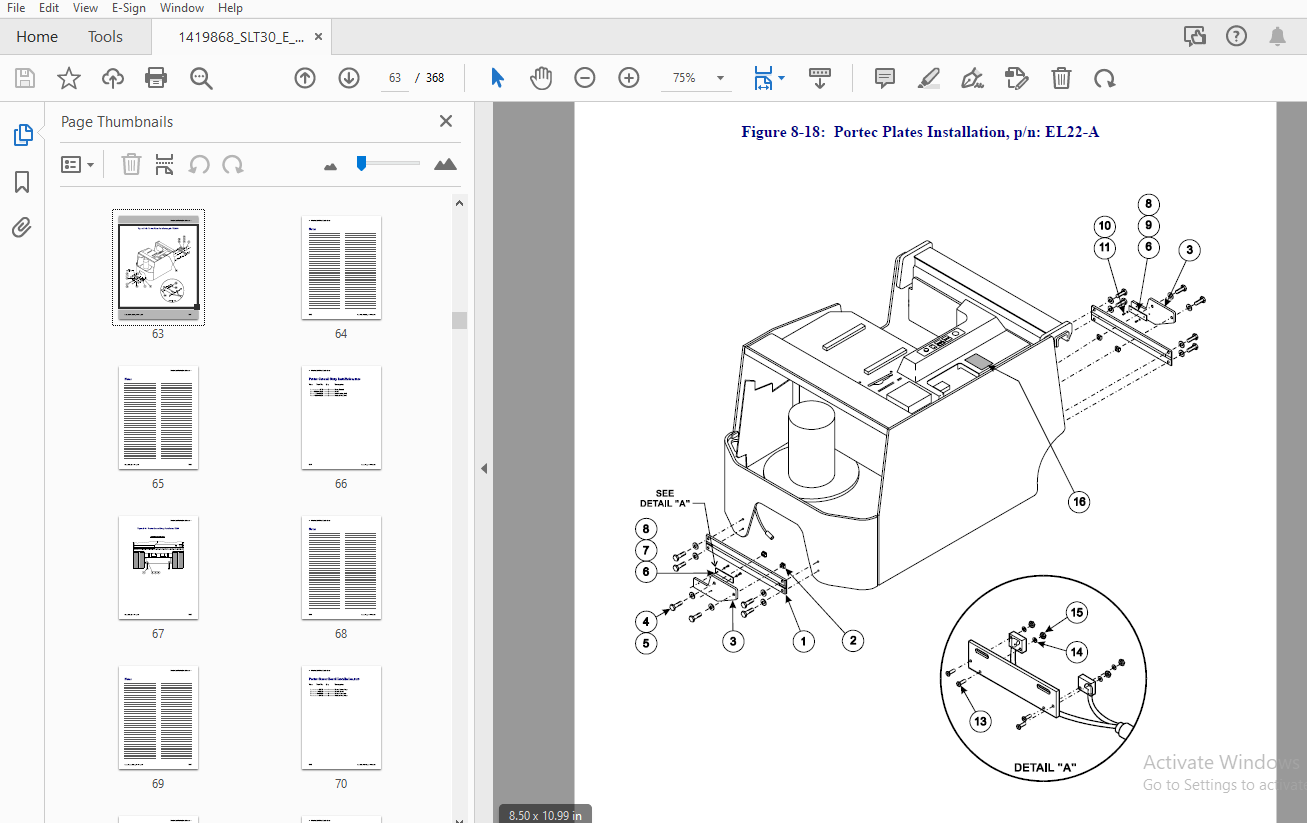Go to the previous page
This screenshot has width=1307, height=823.
pos(305,78)
